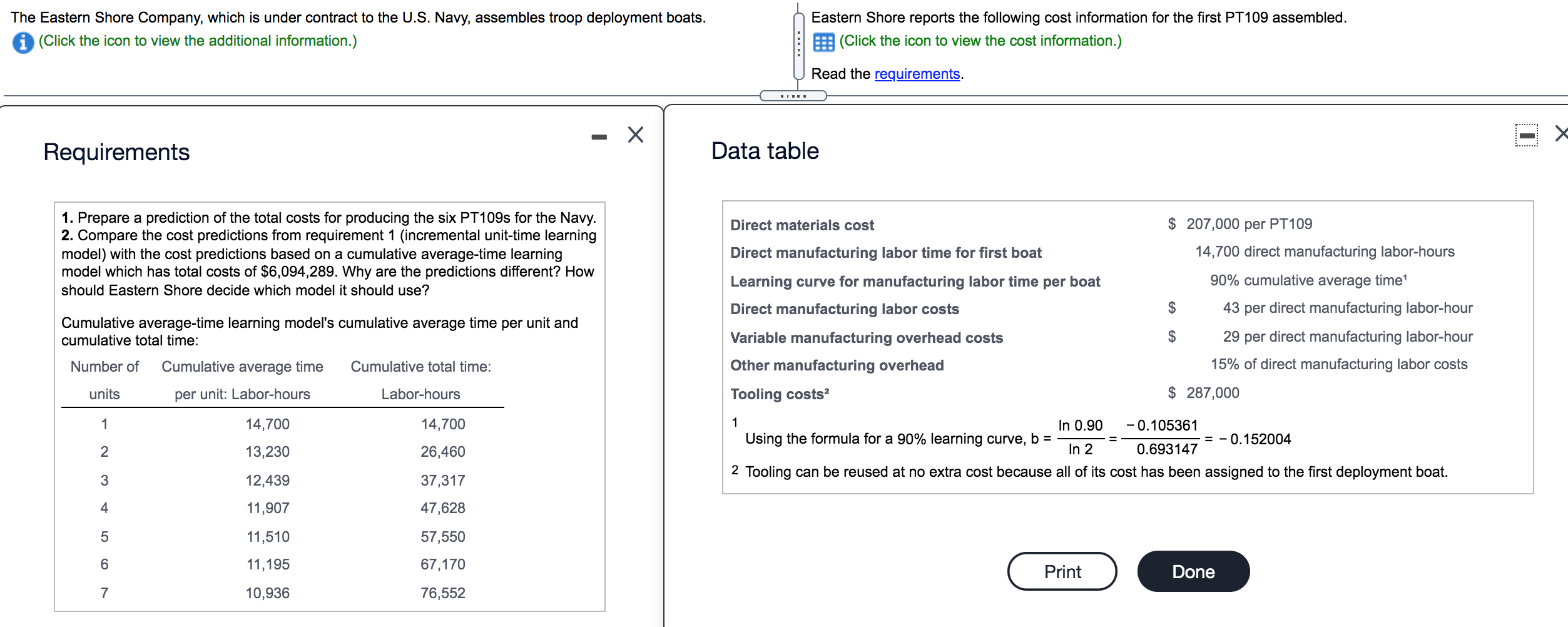
Task: Click the Direct materials cost label
Action: [x=802, y=225]
